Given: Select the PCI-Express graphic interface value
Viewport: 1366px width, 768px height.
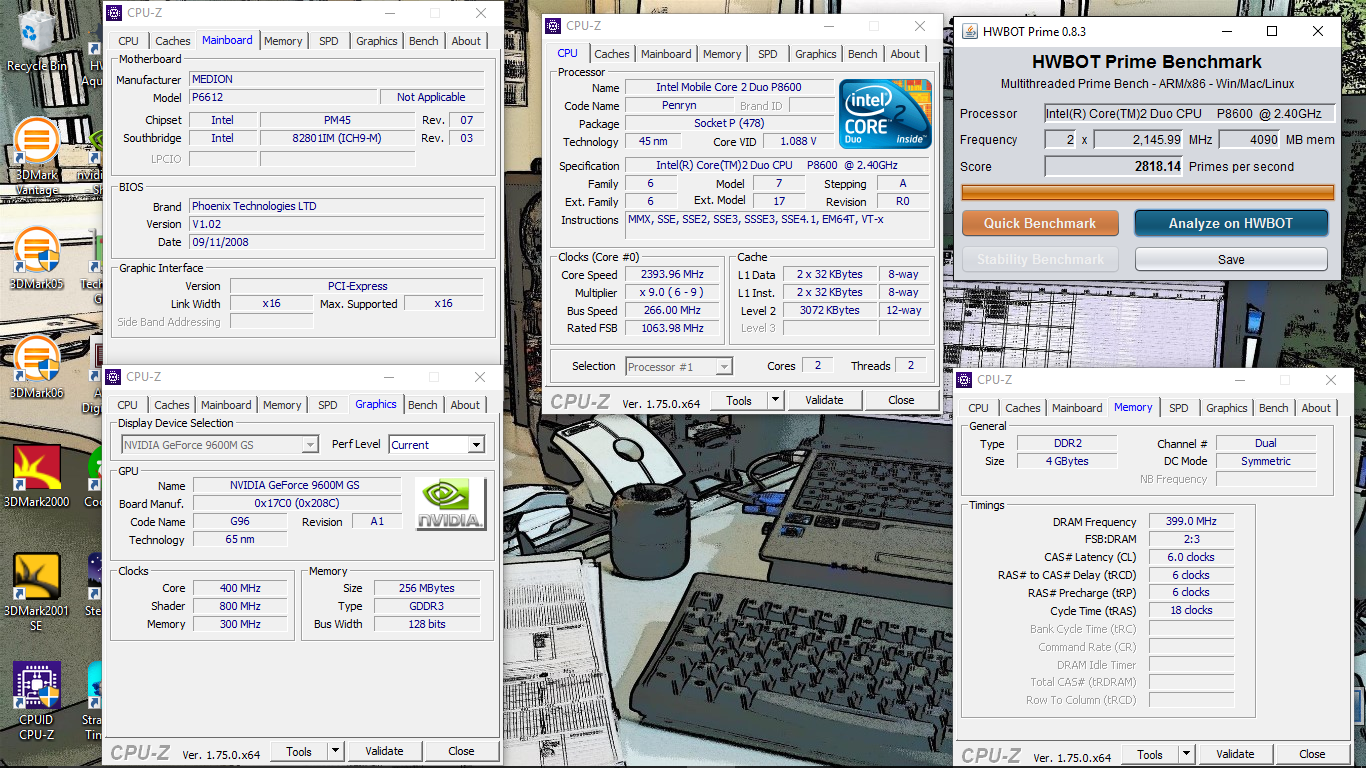Looking at the screenshot, I should tap(357, 287).
